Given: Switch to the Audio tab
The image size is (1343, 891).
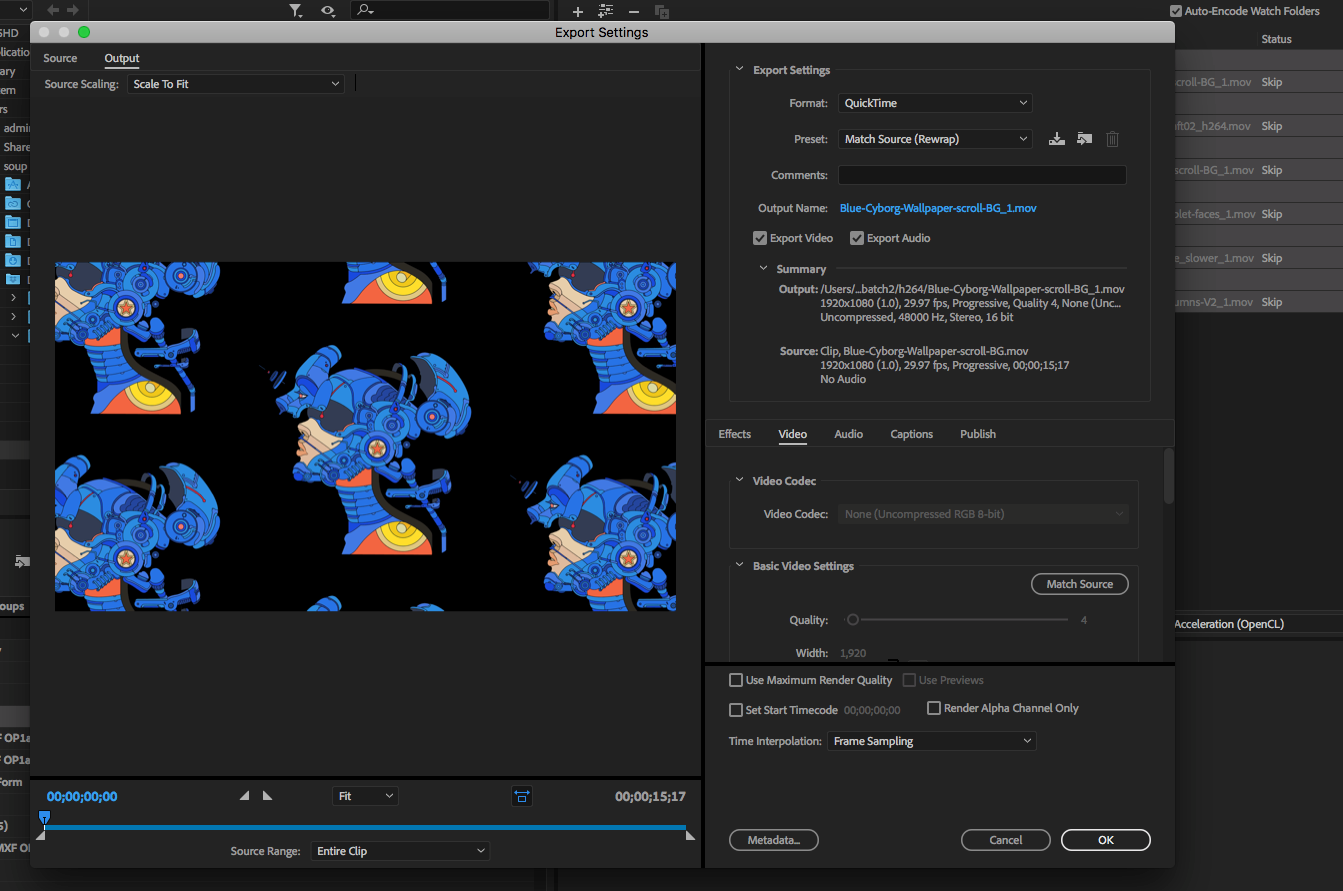Looking at the screenshot, I should tap(848, 434).
